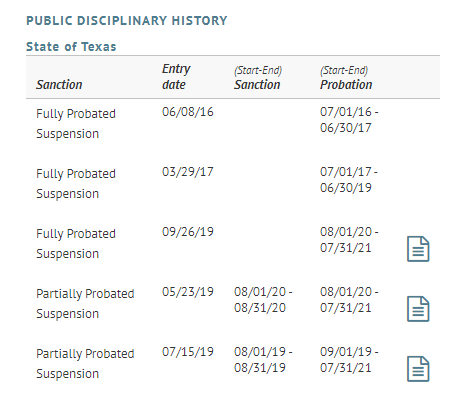This screenshot has width=457, height=417.
Task: Click the 07/15/19 entry date cell
Action: (x=188, y=352)
